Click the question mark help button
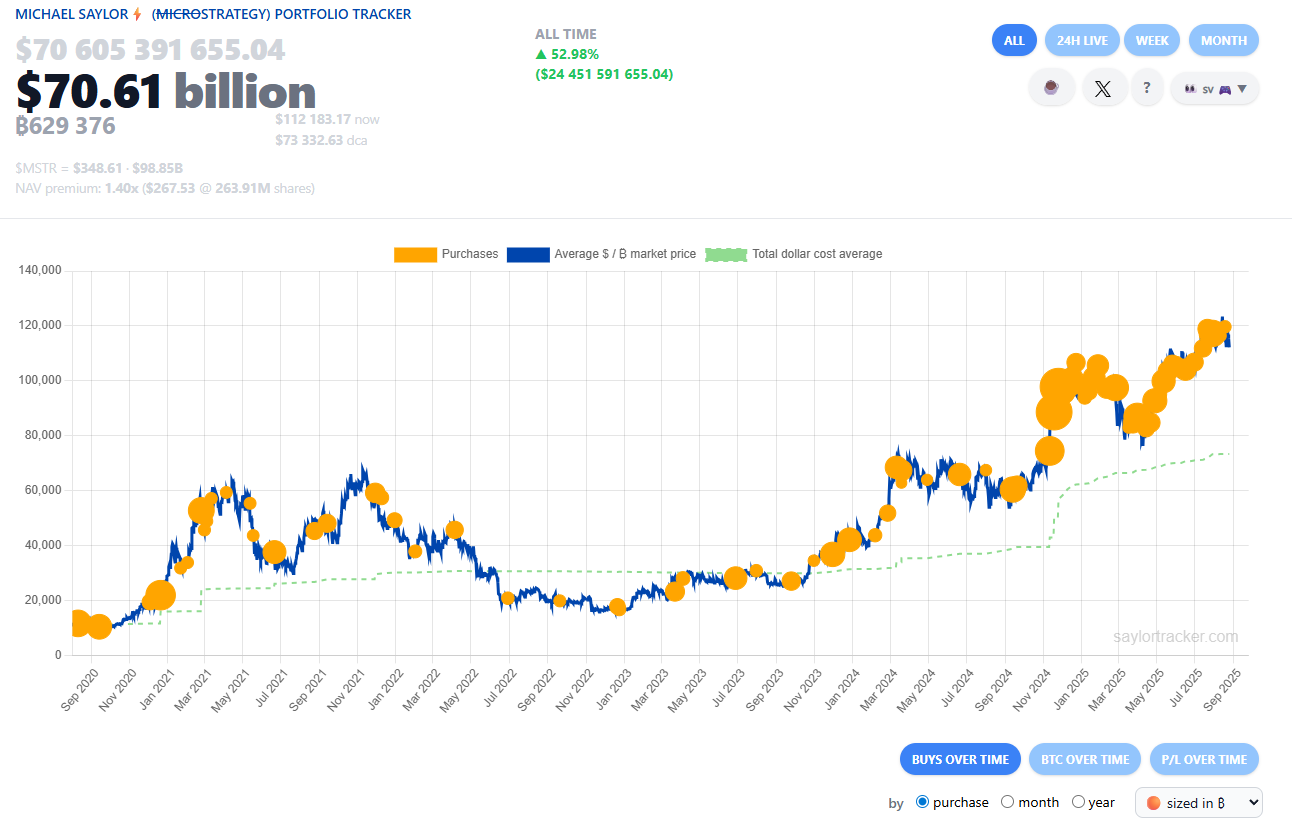This screenshot has height=832, width=1292. tap(1147, 88)
